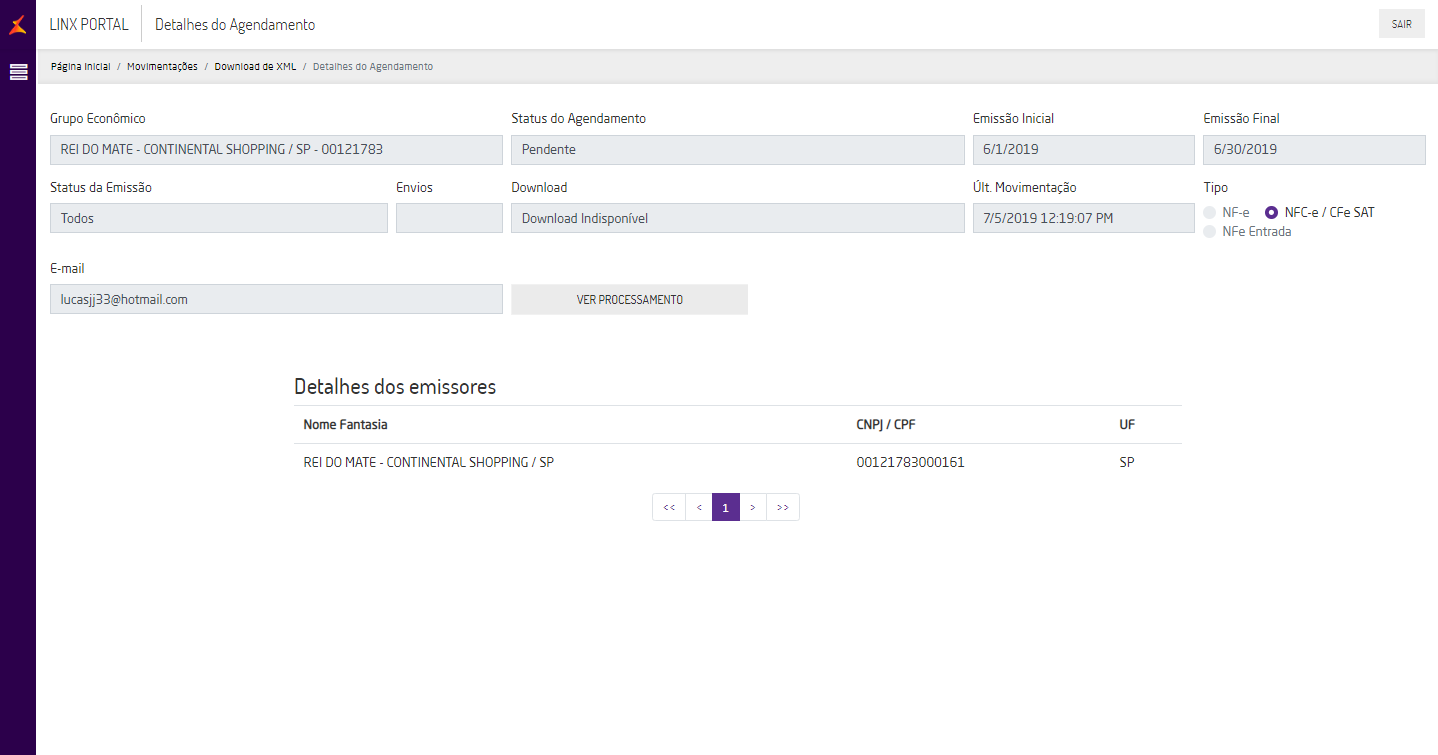This screenshot has width=1438, height=755.
Task: Click CNPJ value 00121783000161
Action: pyautogui.click(x=910, y=463)
